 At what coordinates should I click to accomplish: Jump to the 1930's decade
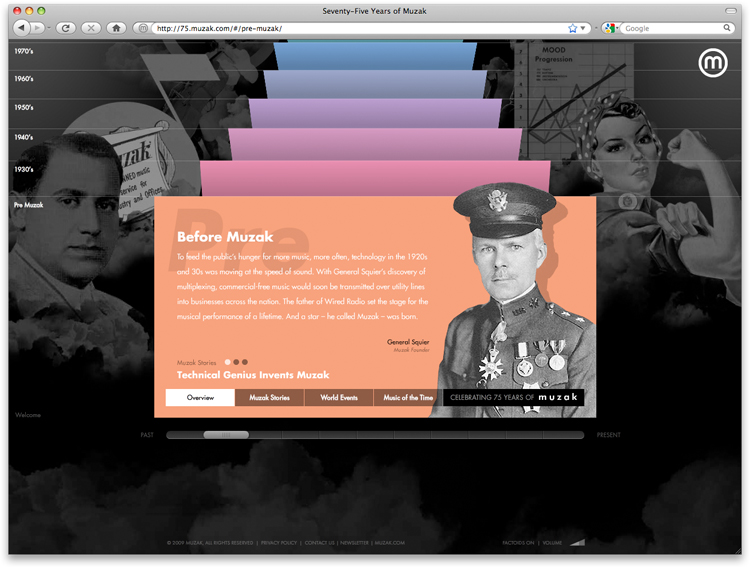point(23,169)
